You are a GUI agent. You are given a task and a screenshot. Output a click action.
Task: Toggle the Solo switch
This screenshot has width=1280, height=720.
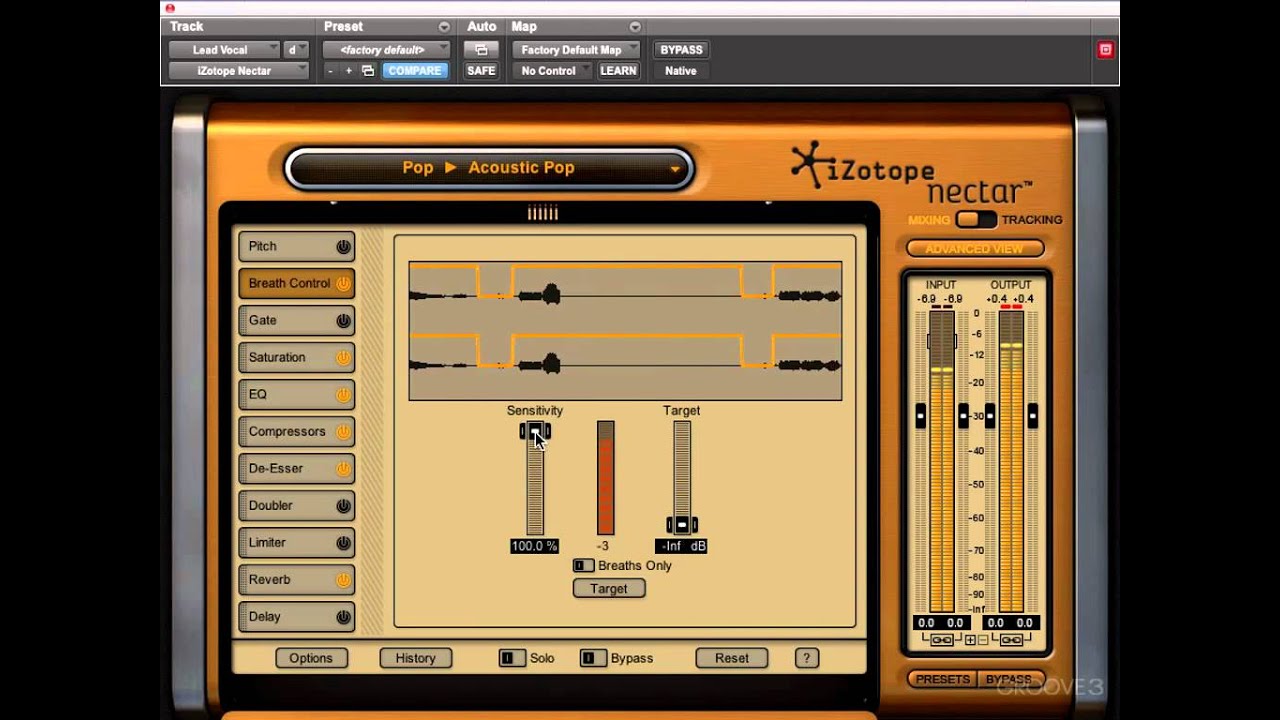(512, 658)
